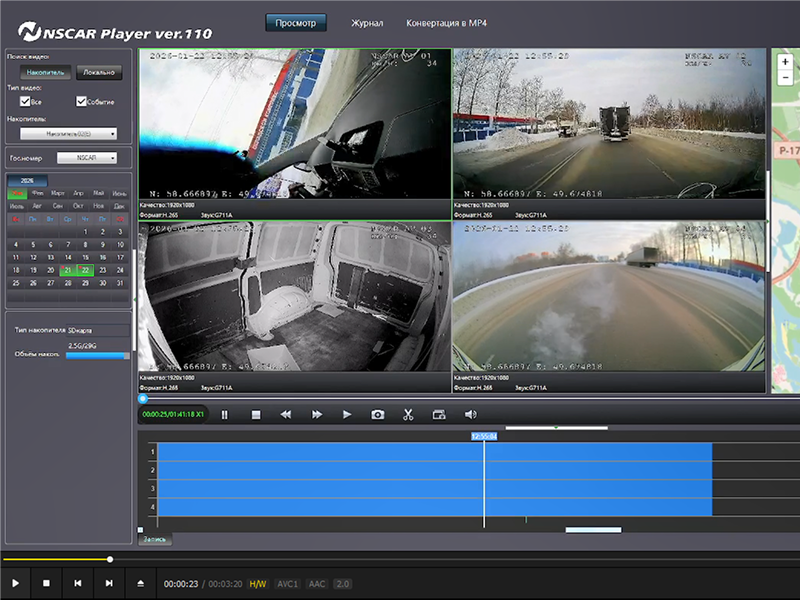Viewport: 800px width, 600px height.
Task: Pause playback in the NSCAR player toolbar
Action: 225,414
